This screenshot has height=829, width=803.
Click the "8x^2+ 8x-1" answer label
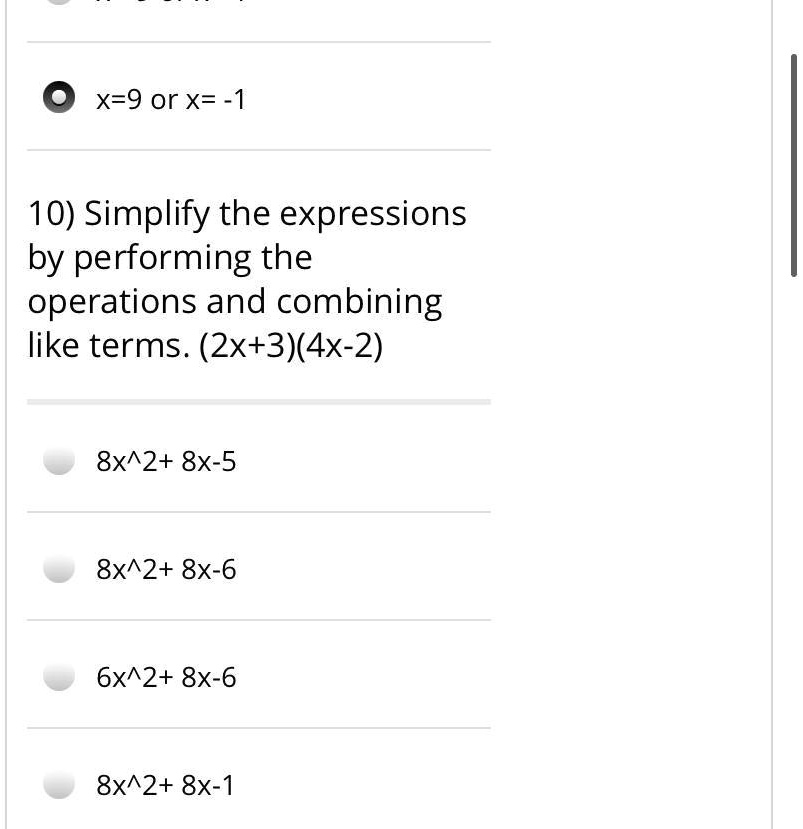pos(165,786)
